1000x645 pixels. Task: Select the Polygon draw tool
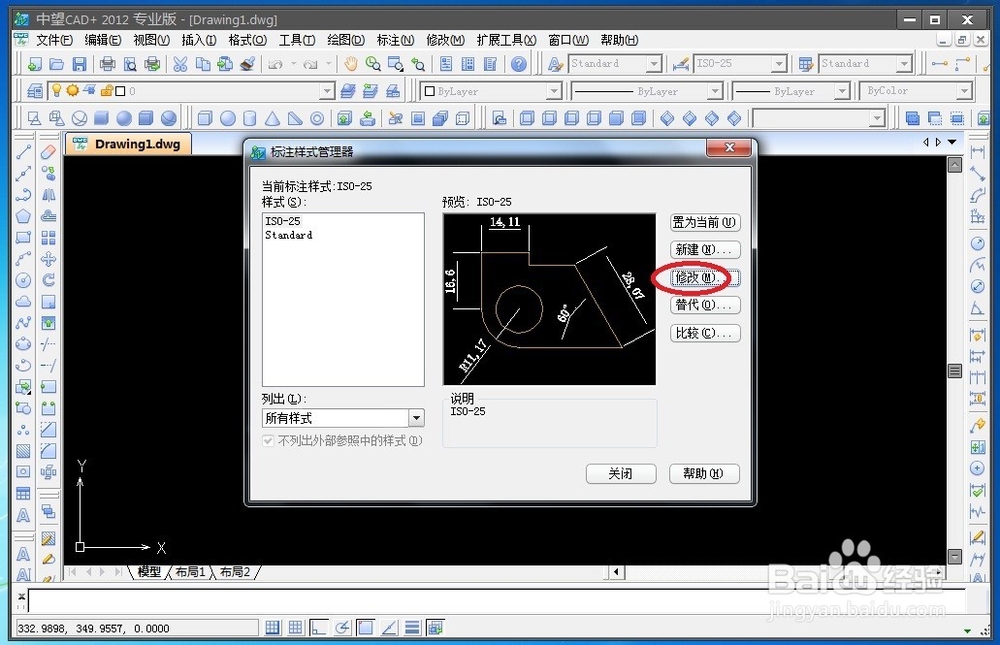click(24, 216)
